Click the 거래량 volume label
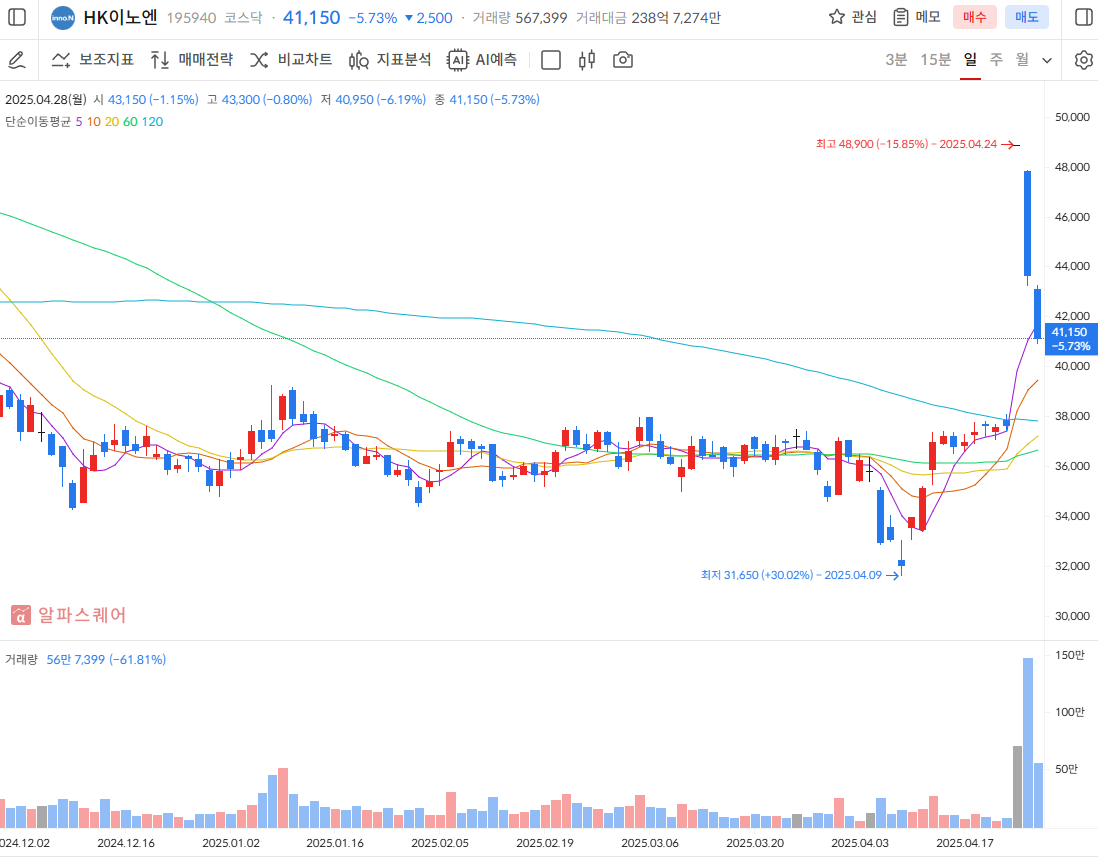Viewport: 1098px width, 859px height. [x=21, y=659]
